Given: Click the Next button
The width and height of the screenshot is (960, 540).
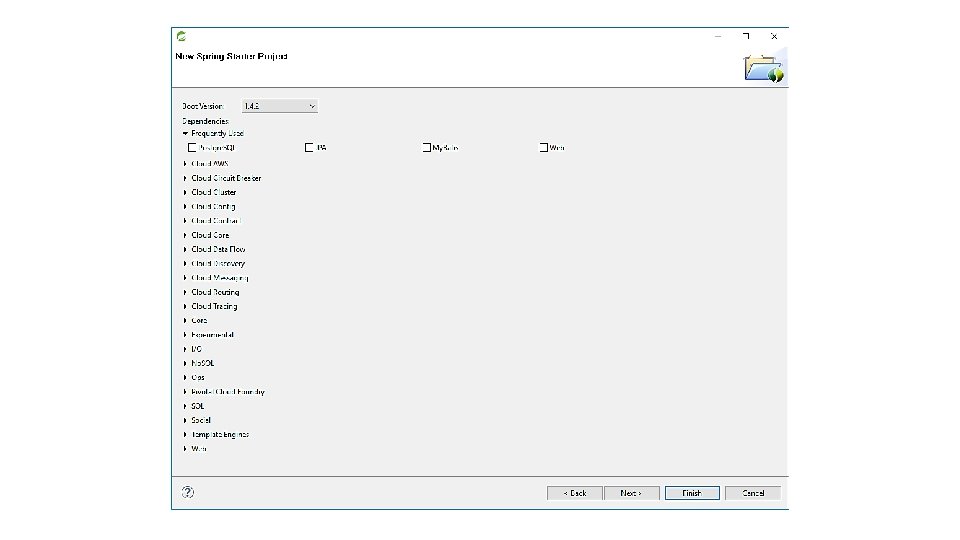Looking at the screenshot, I should click(x=631, y=493).
